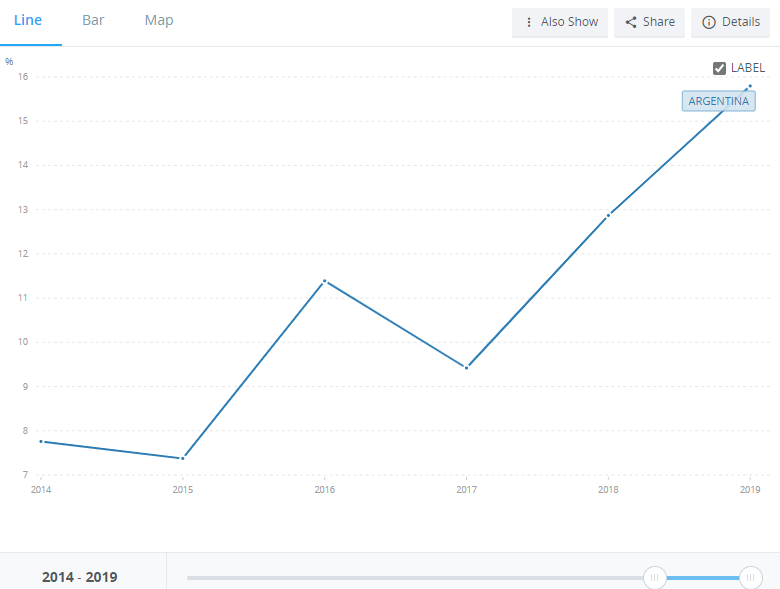Image resolution: width=780 pixels, height=589 pixels.
Task: Click the 2017 data point on line
Action: click(466, 367)
